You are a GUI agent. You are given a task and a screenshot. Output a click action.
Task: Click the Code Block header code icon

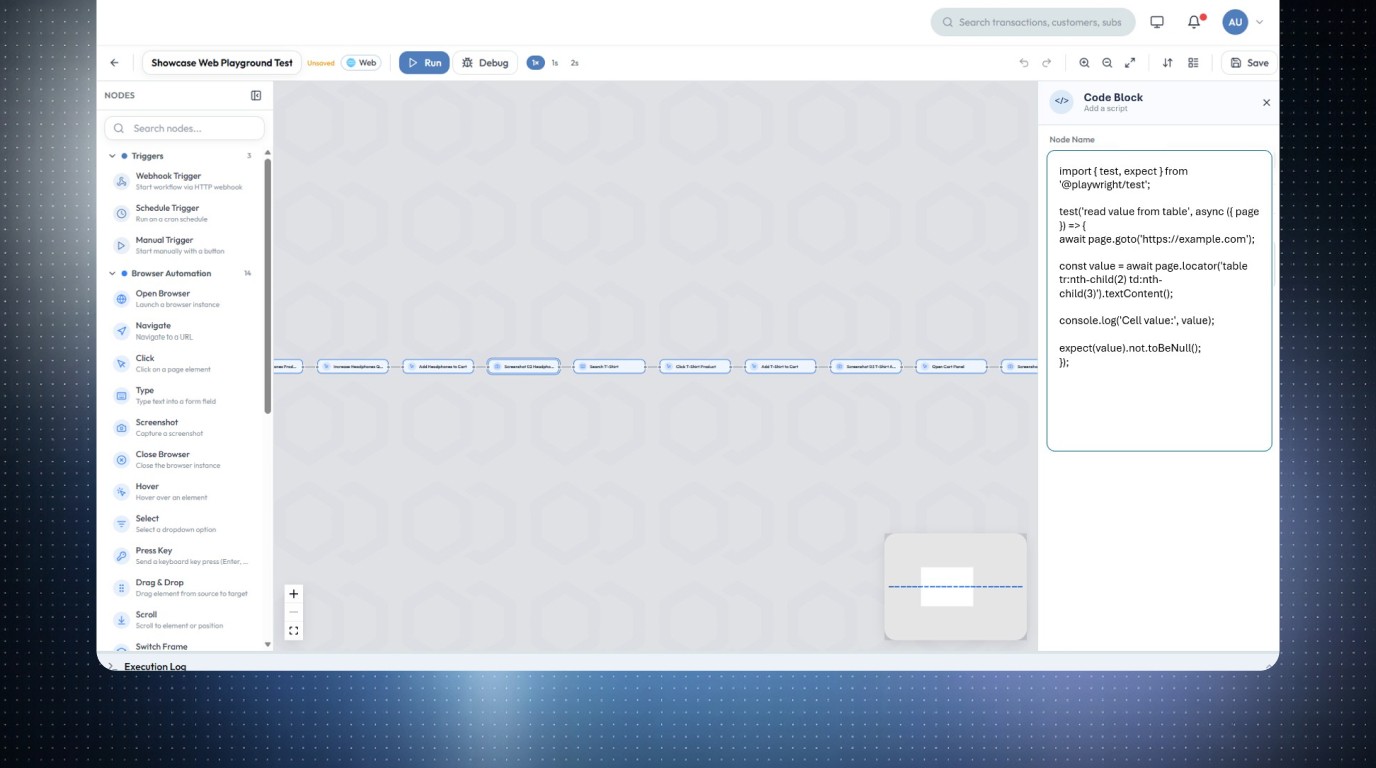[1062, 101]
